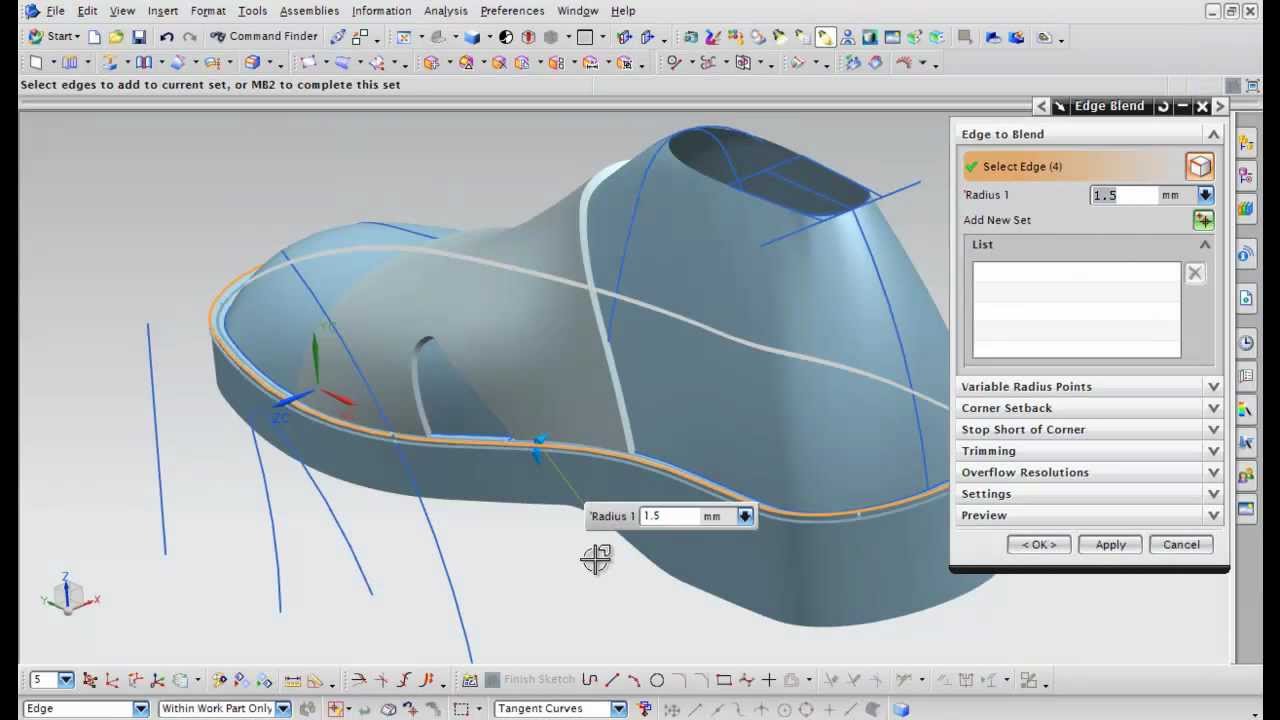Click the clock History sidebar icon
The height and width of the screenshot is (720, 1280).
click(x=1245, y=343)
